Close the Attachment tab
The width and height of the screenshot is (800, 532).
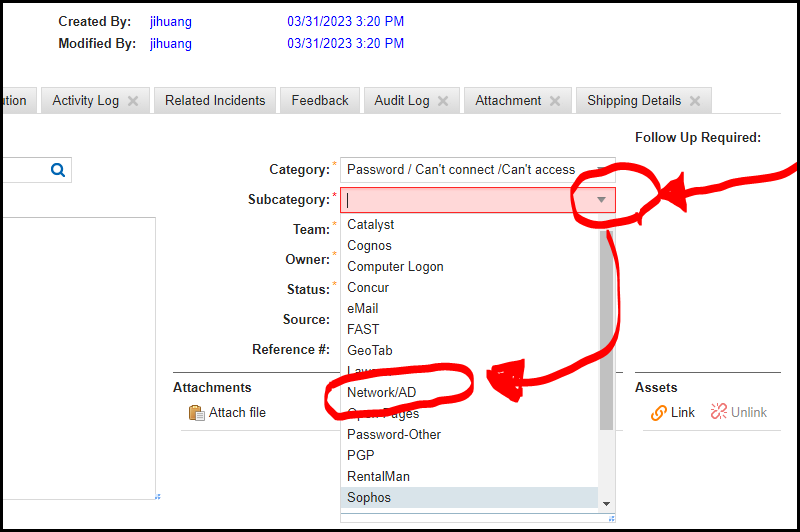coord(555,101)
